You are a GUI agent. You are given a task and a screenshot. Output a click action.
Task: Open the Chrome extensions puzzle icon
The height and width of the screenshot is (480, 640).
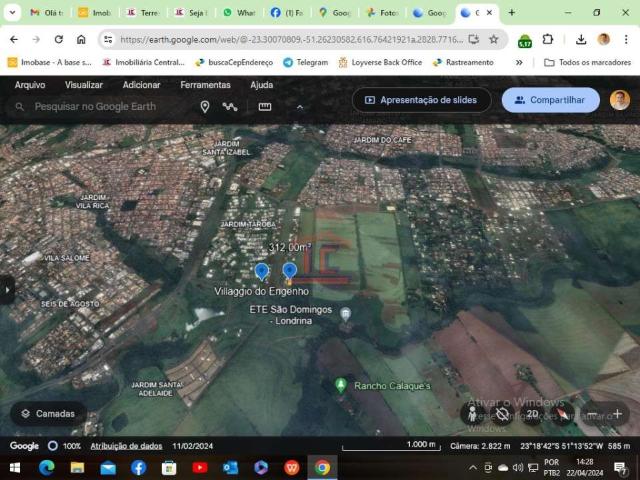pos(548,39)
